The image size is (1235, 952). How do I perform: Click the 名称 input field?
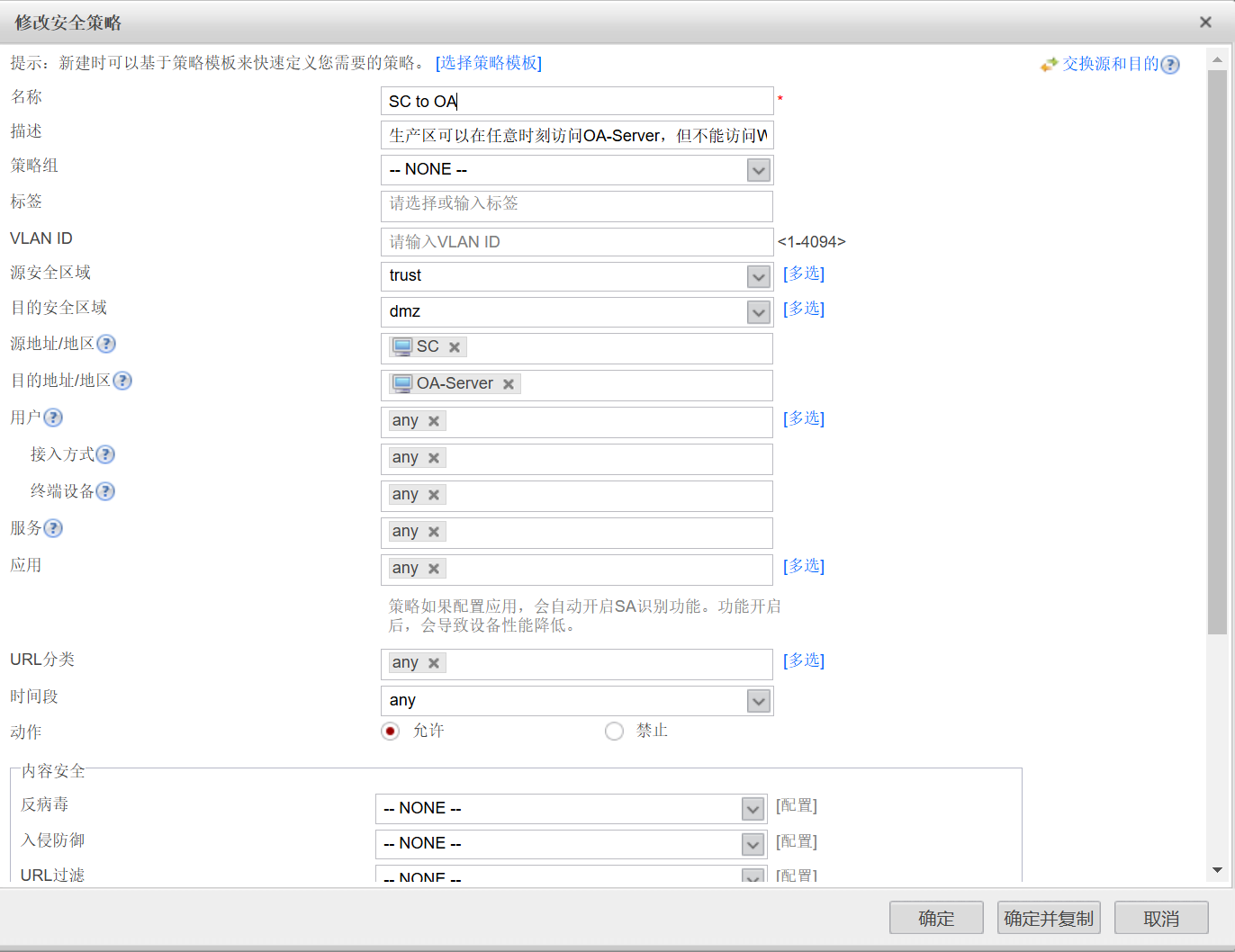(x=577, y=101)
